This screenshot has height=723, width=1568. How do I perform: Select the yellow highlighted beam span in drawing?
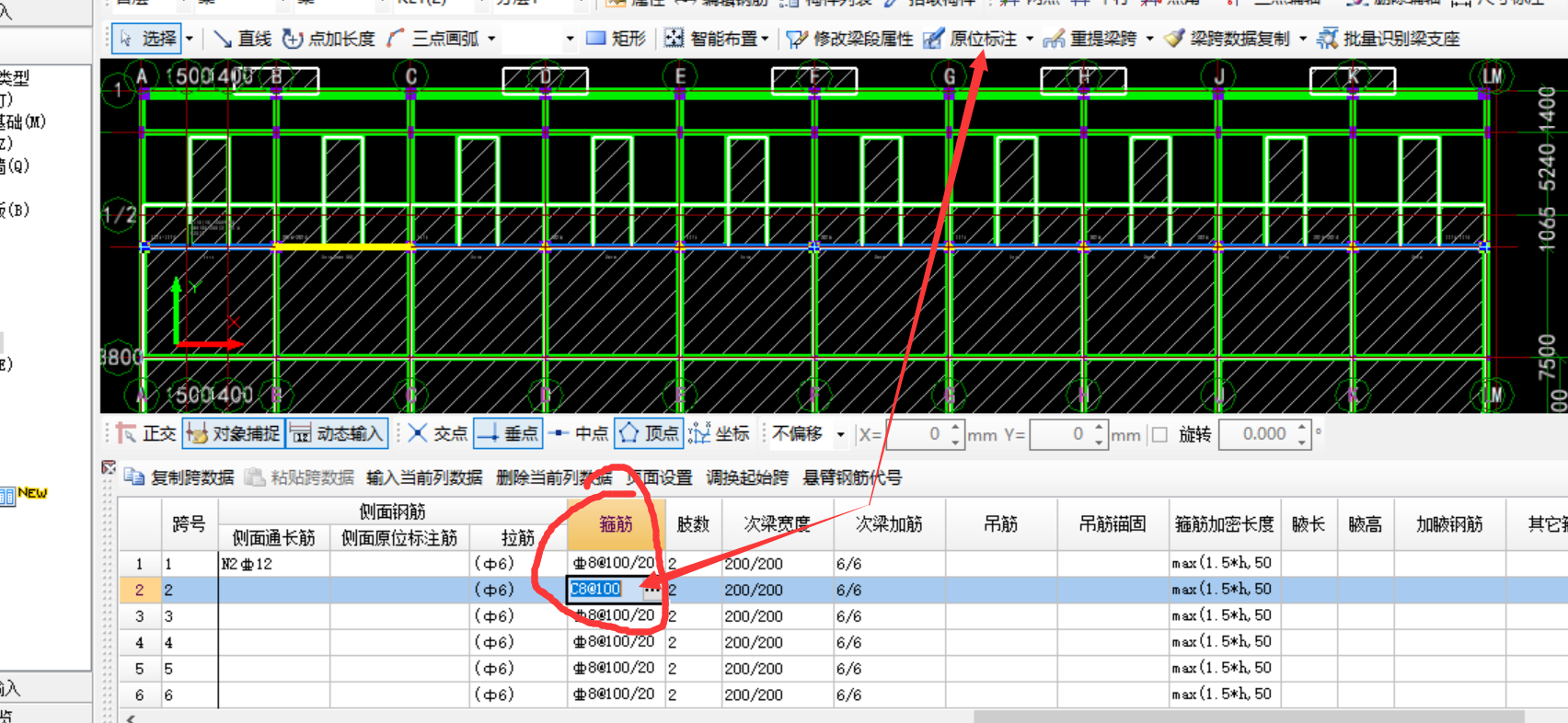342,247
